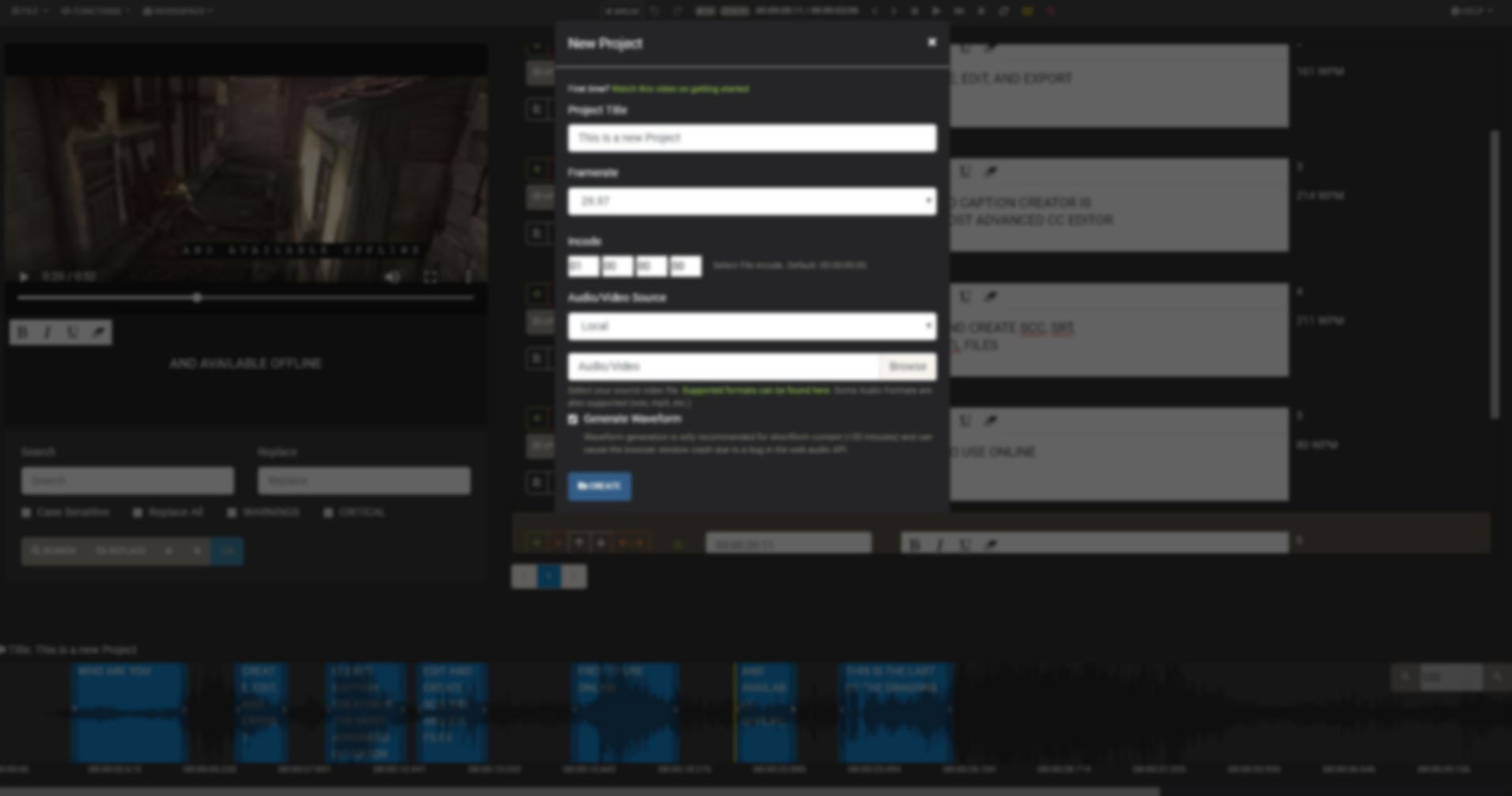Open the preview player more options menu

(x=468, y=277)
